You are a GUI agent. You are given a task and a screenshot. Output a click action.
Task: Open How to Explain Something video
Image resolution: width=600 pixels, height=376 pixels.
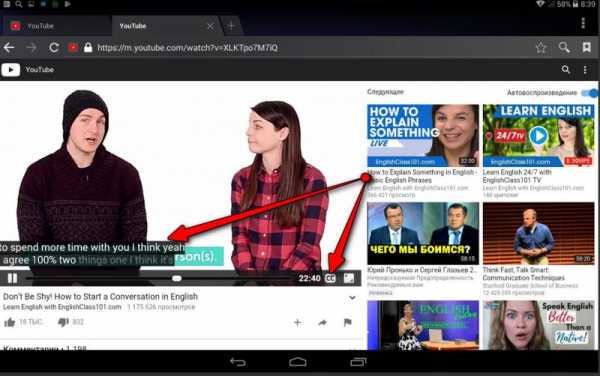[x=423, y=135]
